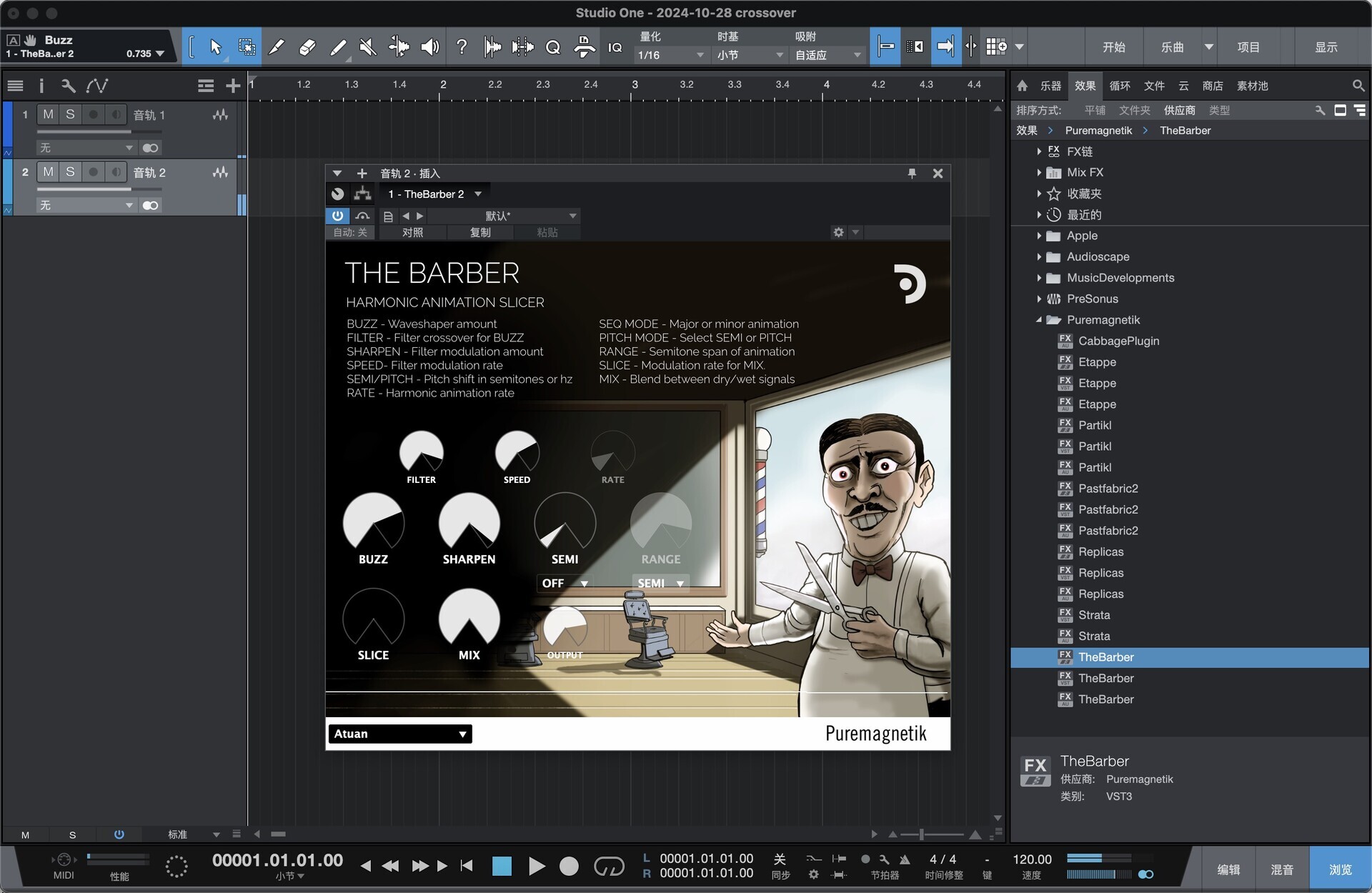Click the question mark help icon
Image resolution: width=1372 pixels, height=893 pixels.
click(x=462, y=47)
